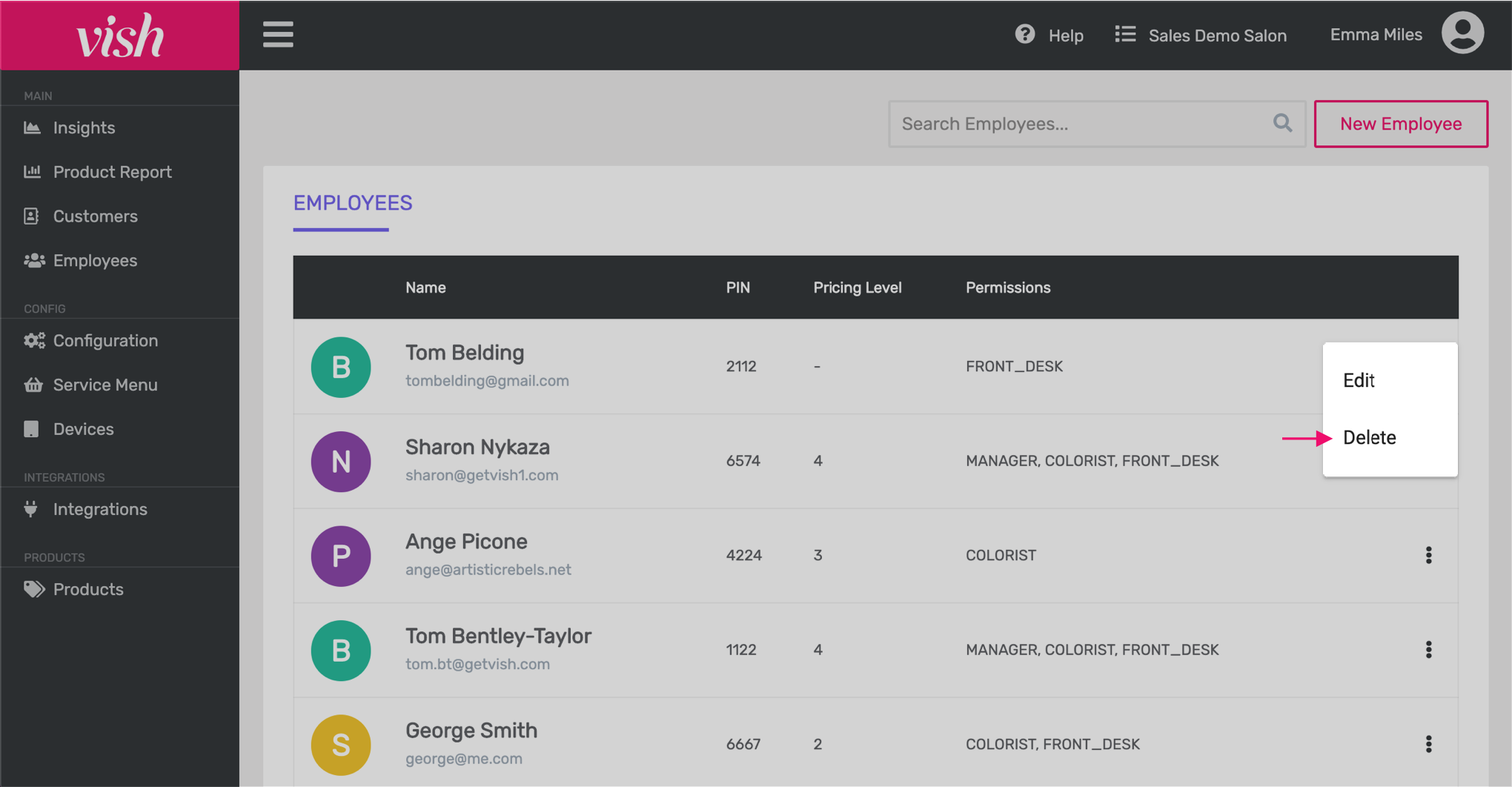
Task: Click the New Employee button
Action: point(1400,124)
